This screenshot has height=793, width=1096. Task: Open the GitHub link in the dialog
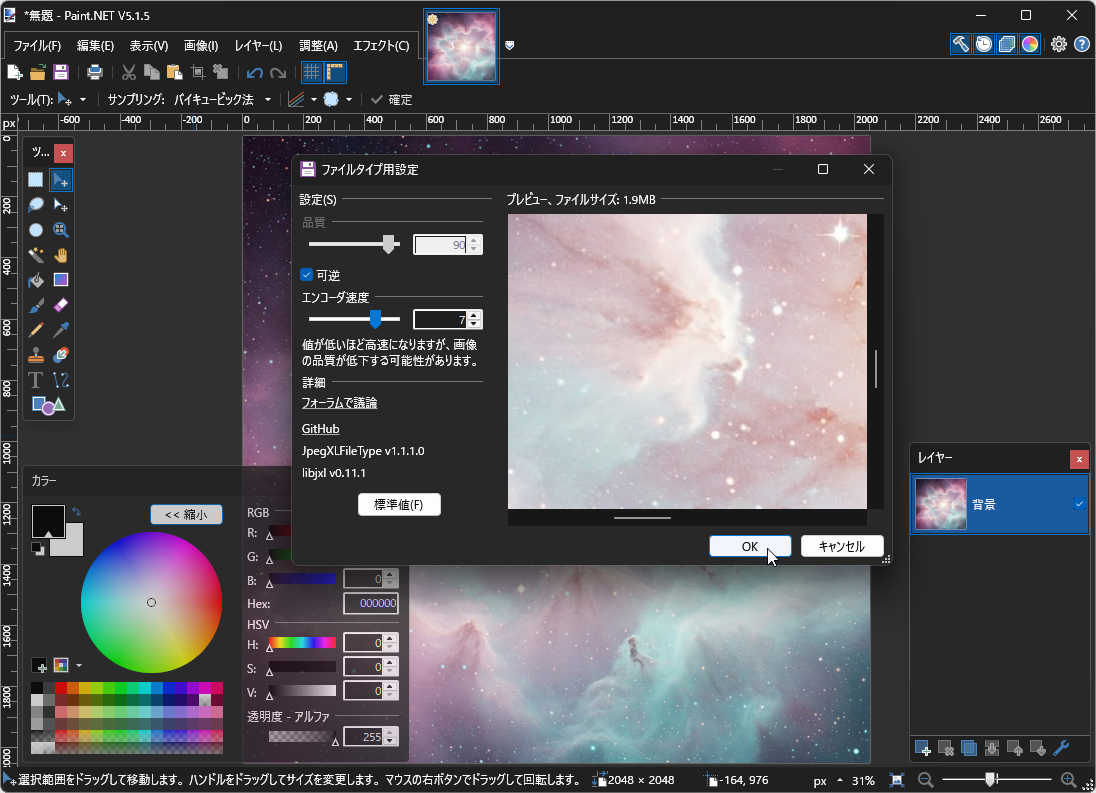tap(320, 428)
